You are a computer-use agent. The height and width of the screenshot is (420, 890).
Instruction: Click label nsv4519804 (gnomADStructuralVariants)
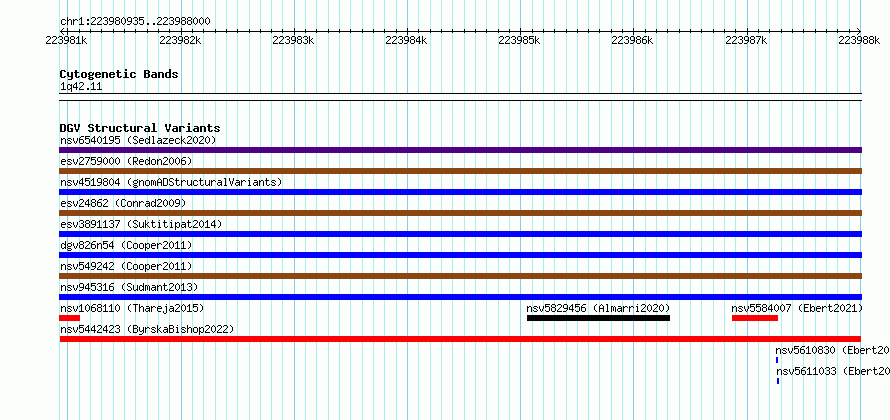(x=171, y=182)
